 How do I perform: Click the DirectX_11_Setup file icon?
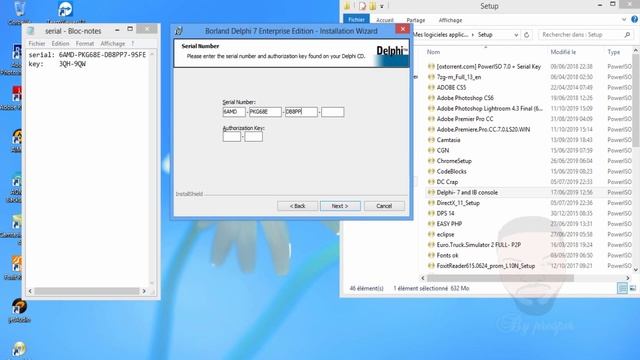point(431,203)
